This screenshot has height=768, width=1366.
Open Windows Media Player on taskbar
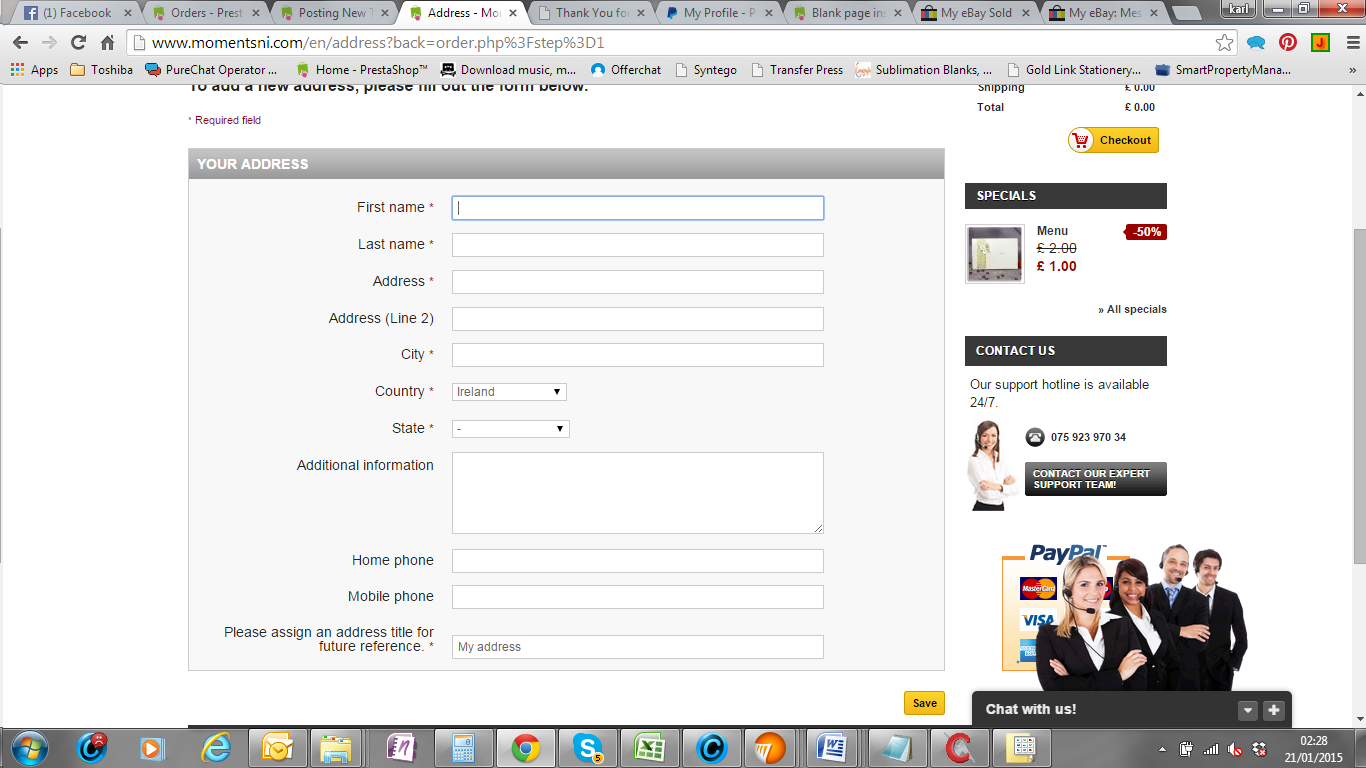click(x=152, y=748)
